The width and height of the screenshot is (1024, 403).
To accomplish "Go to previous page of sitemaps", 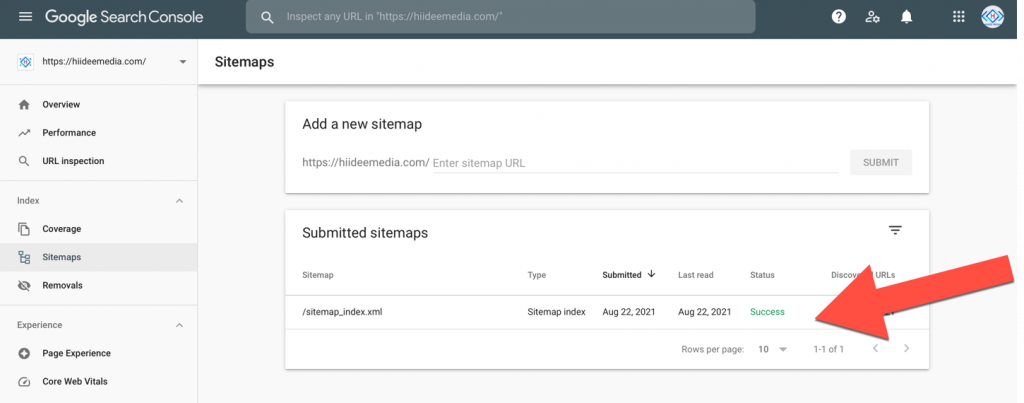I will tap(876, 349).
